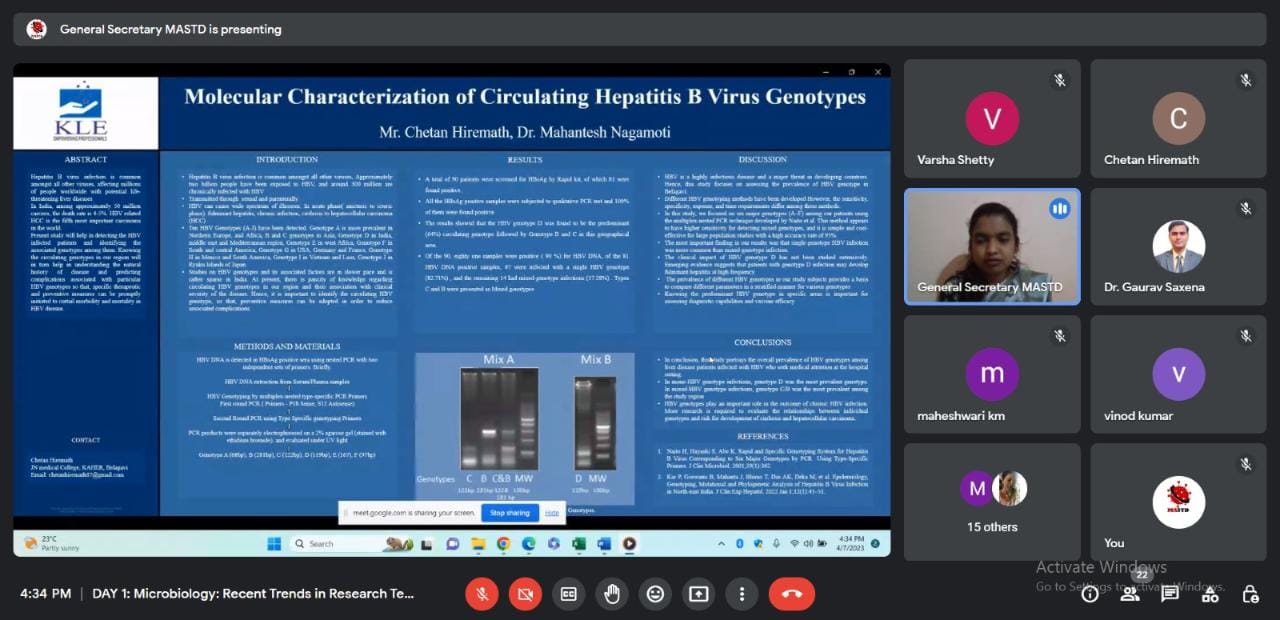Viewport: 1280px width, 620px height.
Task: Click 'Stop sharing' in the shared screen
Action: [509, 513]
